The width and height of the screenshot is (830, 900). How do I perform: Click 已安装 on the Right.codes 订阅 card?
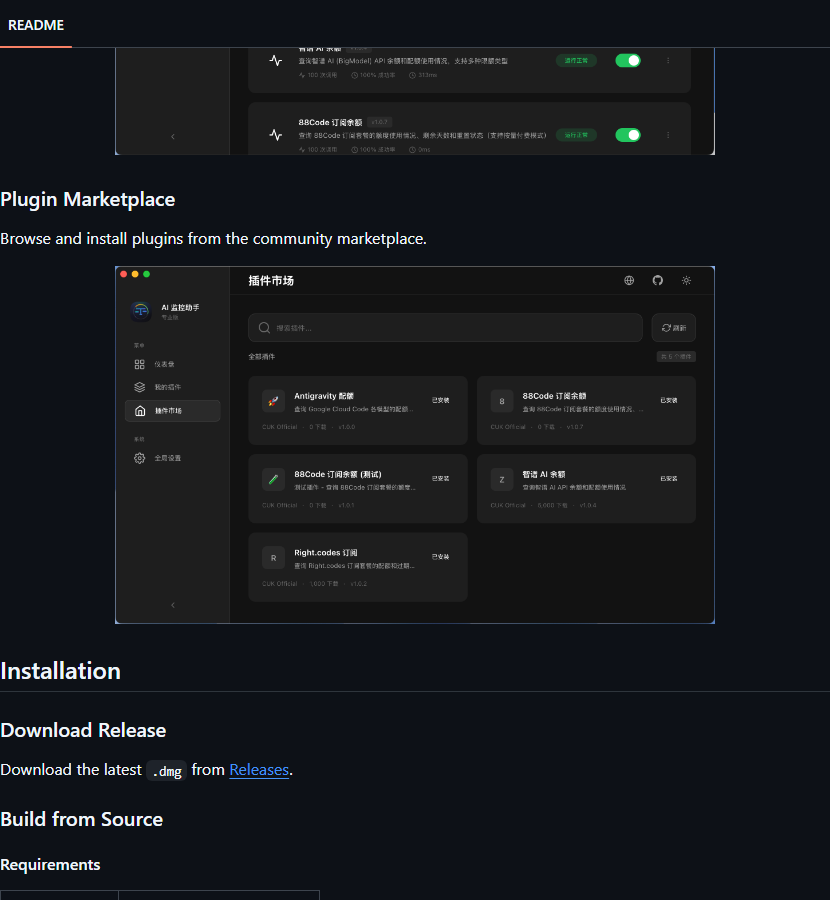[x=441, y=557]
